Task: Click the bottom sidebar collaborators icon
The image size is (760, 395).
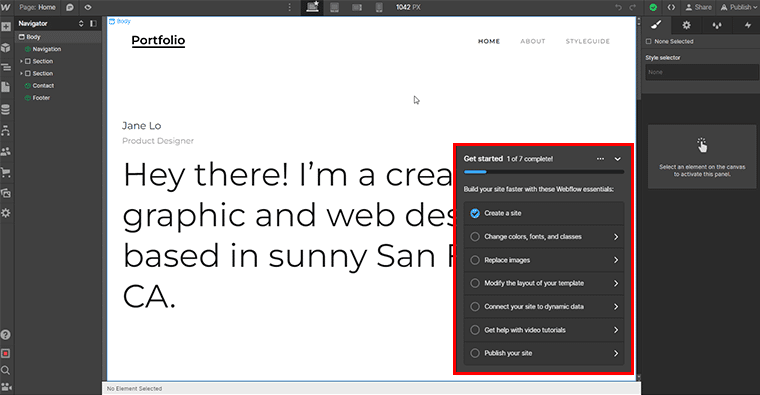Action: pos(6,387)
